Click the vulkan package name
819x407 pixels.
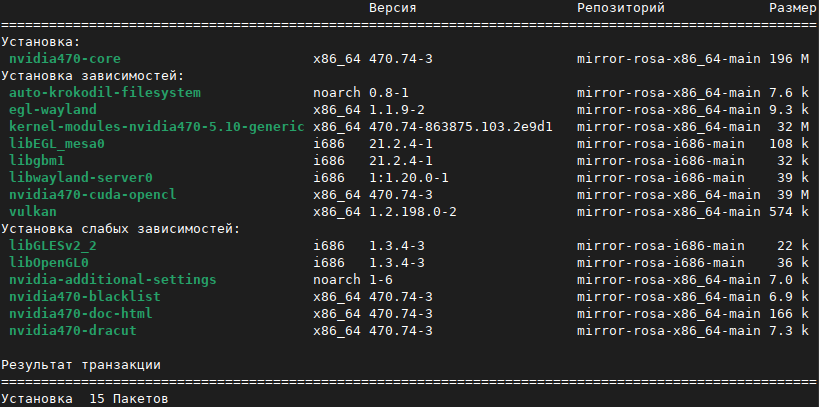32,212
